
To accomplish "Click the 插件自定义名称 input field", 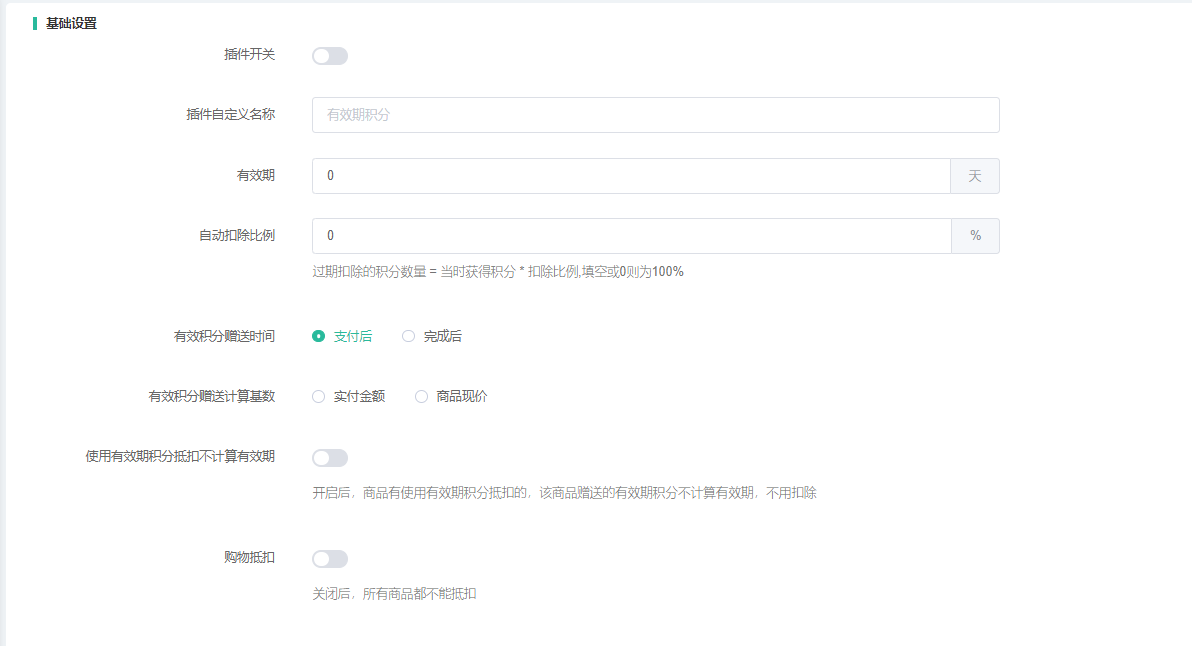I will [x=655, y=115].
